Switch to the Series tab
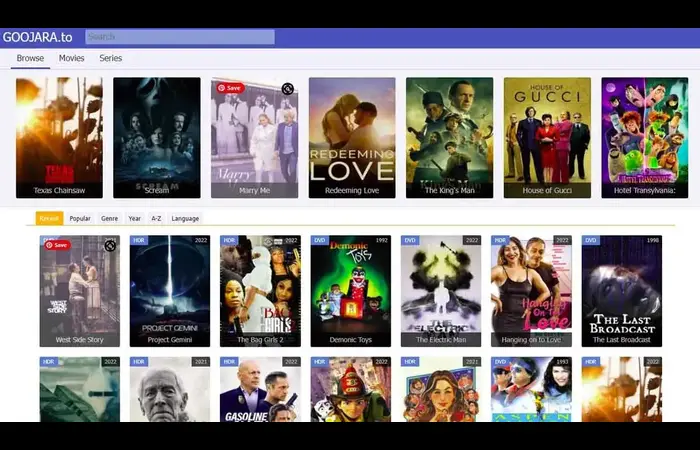Viewport: 700px width, 450px height. point(111,58)
